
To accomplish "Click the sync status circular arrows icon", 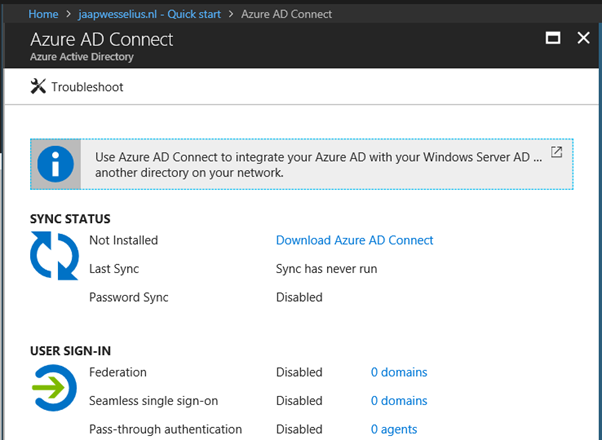I will (x=53, y=256).
